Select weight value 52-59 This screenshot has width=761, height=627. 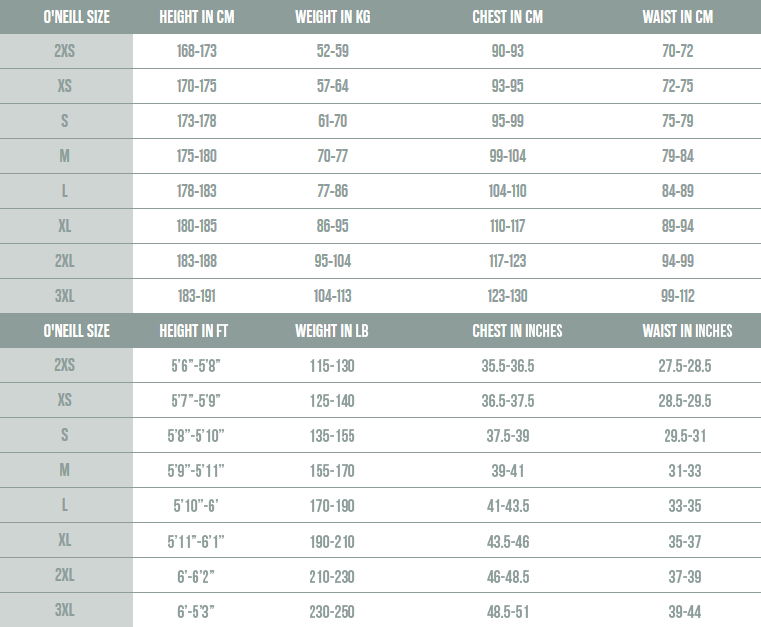click(332, 51)
